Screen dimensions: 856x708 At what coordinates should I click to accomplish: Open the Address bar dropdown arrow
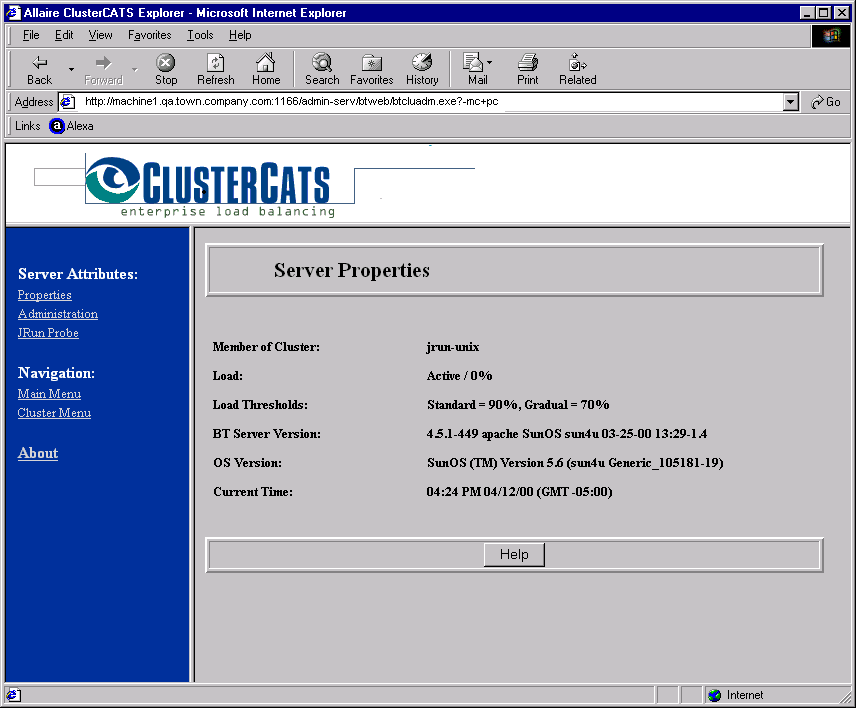coord(790,102)
